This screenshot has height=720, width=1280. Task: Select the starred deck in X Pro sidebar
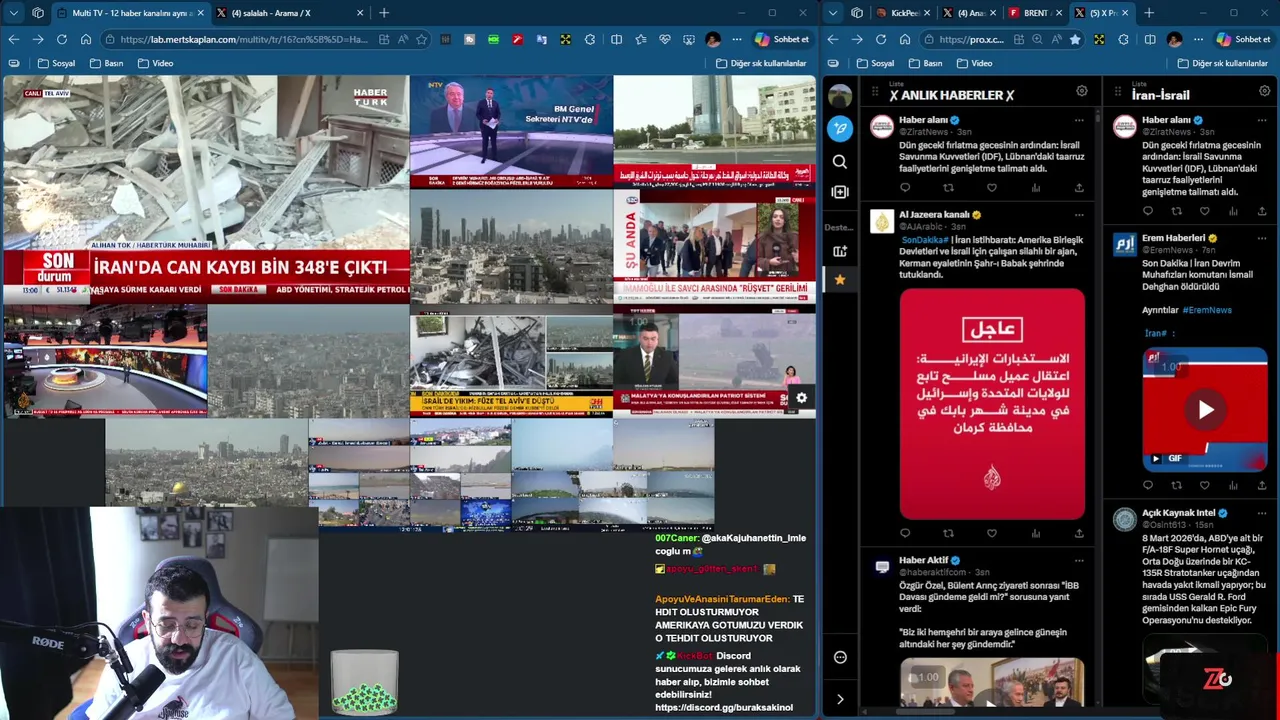coord(840,279)
